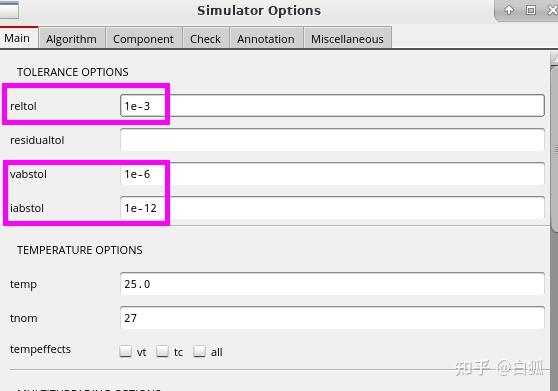Screen dimensions: 558x391
Task: Open the Miscellaneous tab
Action: click(347, 38)
